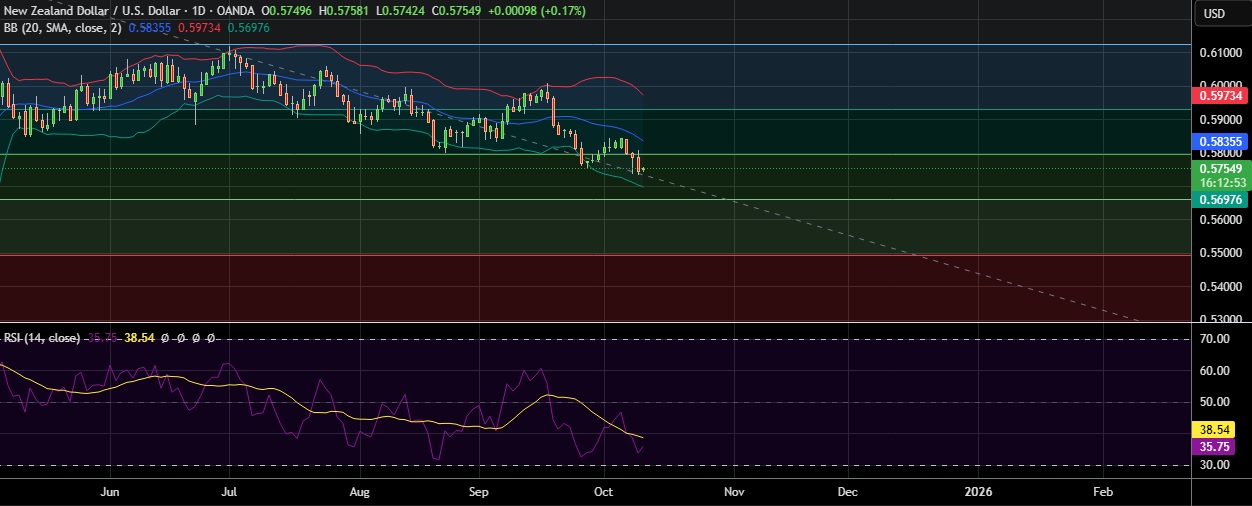This screenshot has width=1252, height=506.
Task: Click the 0.56000 price axis tick
Action: [1219, 220]
